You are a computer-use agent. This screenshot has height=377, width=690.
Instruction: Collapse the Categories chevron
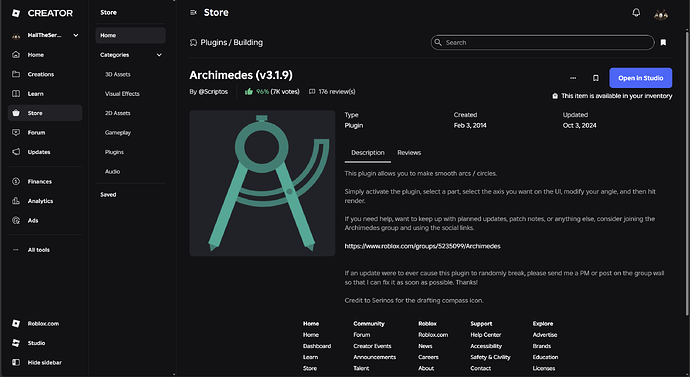coord(159,55)
